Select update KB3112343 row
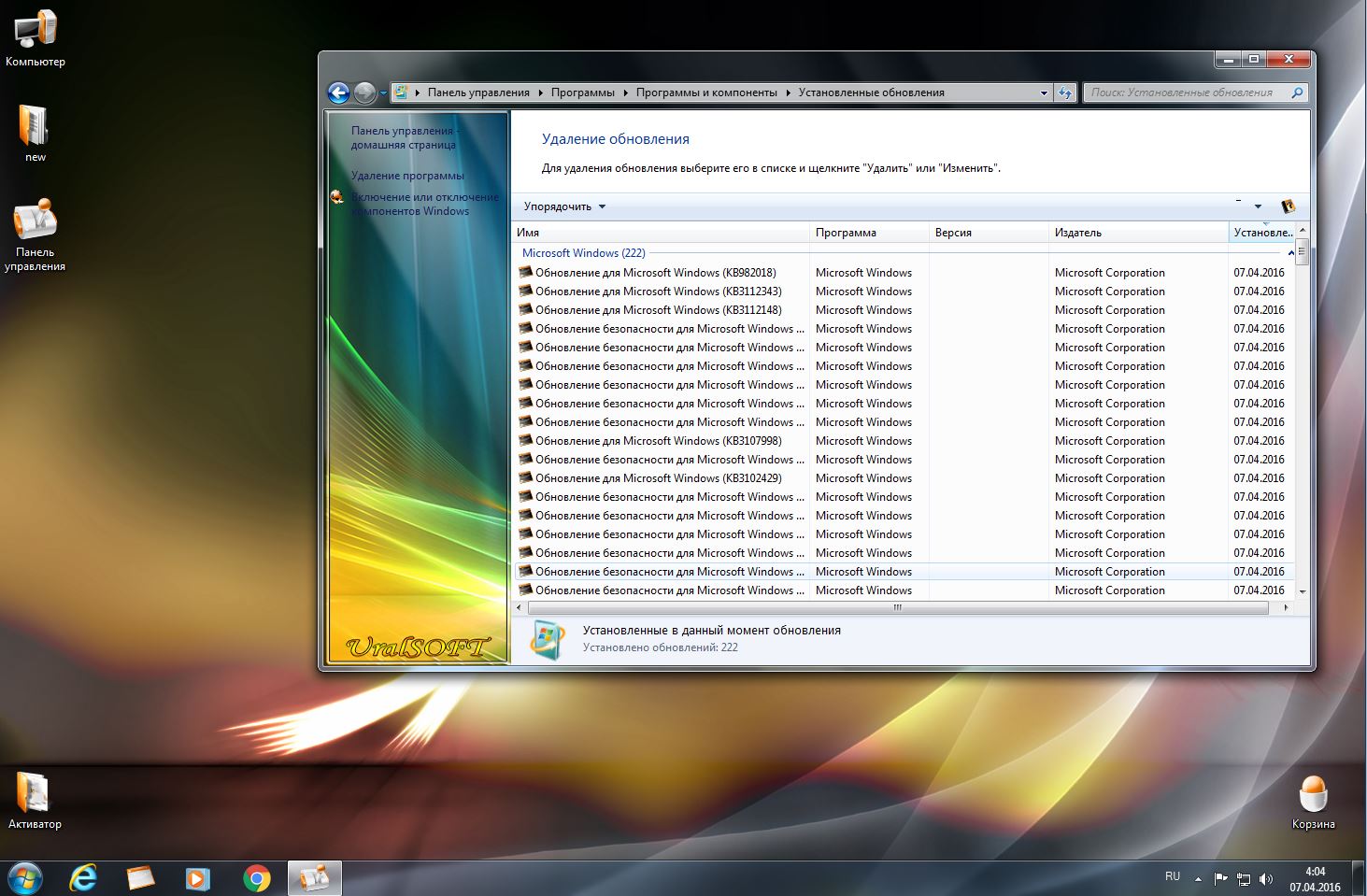 coord(904,292)
